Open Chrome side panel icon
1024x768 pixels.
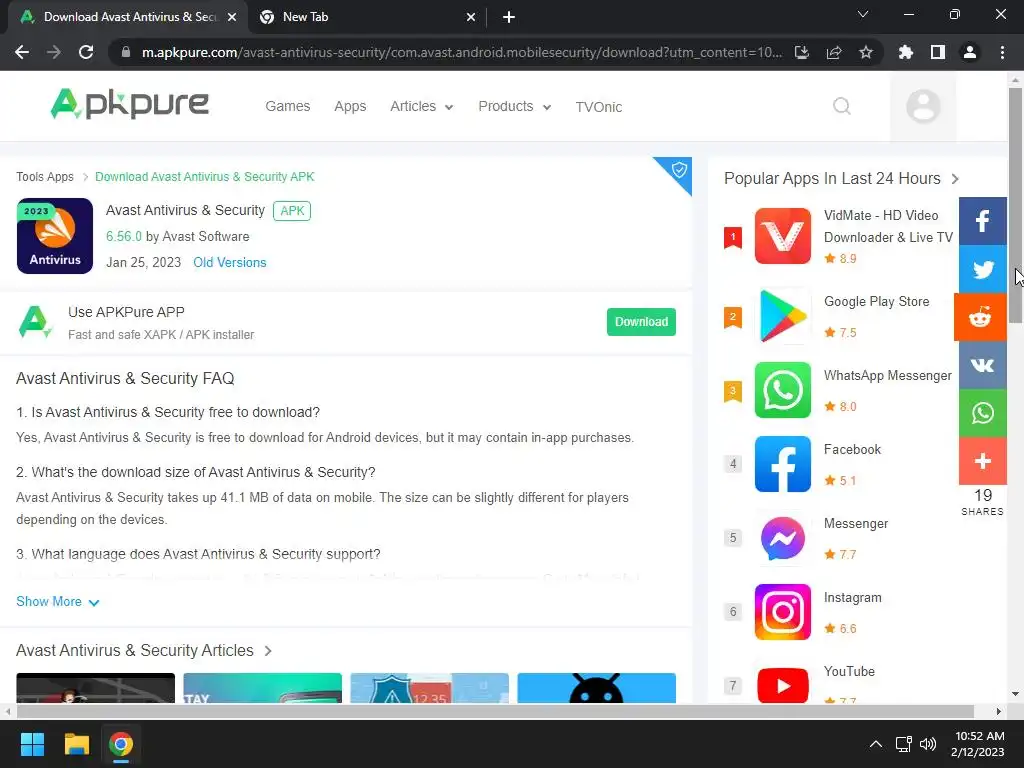point(938,52)
